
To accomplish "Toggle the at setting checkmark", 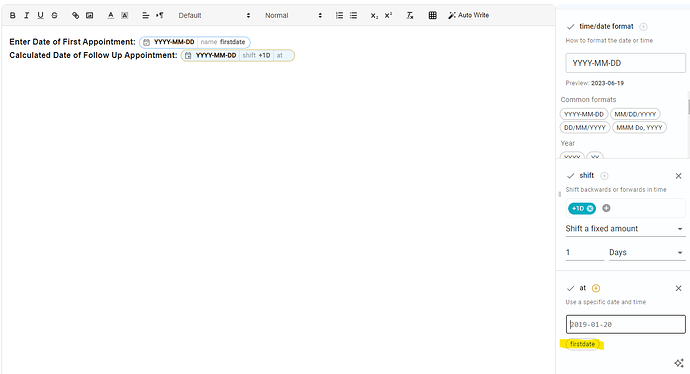I will (x=570, y=288).
